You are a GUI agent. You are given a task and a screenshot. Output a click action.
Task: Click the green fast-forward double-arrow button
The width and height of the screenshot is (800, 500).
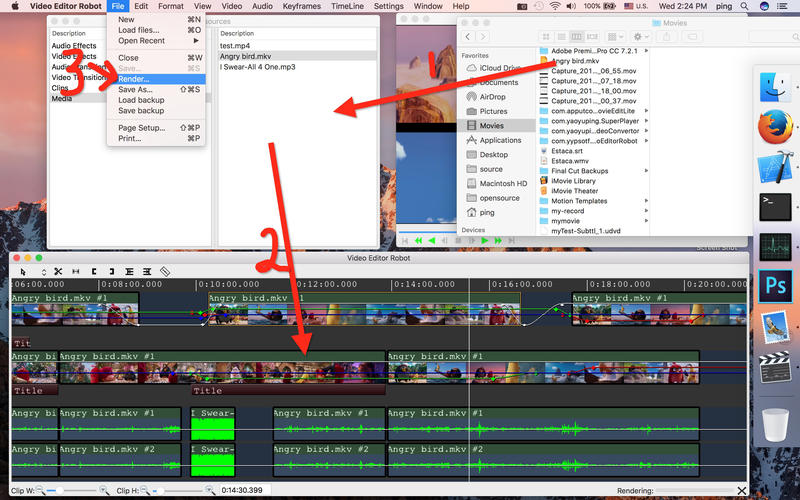(498, 240)
